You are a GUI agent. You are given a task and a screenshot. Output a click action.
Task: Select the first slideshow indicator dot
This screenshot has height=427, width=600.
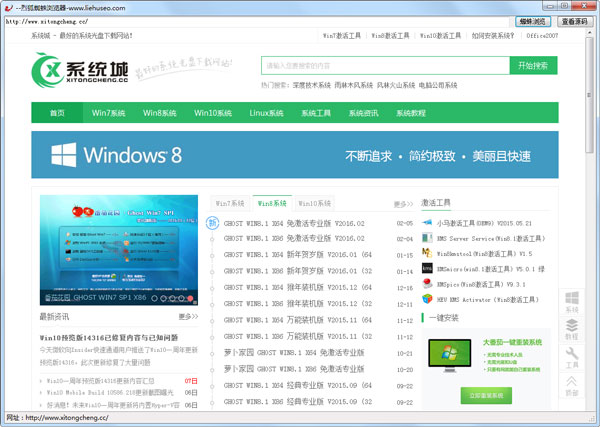(x=154, y=298)
